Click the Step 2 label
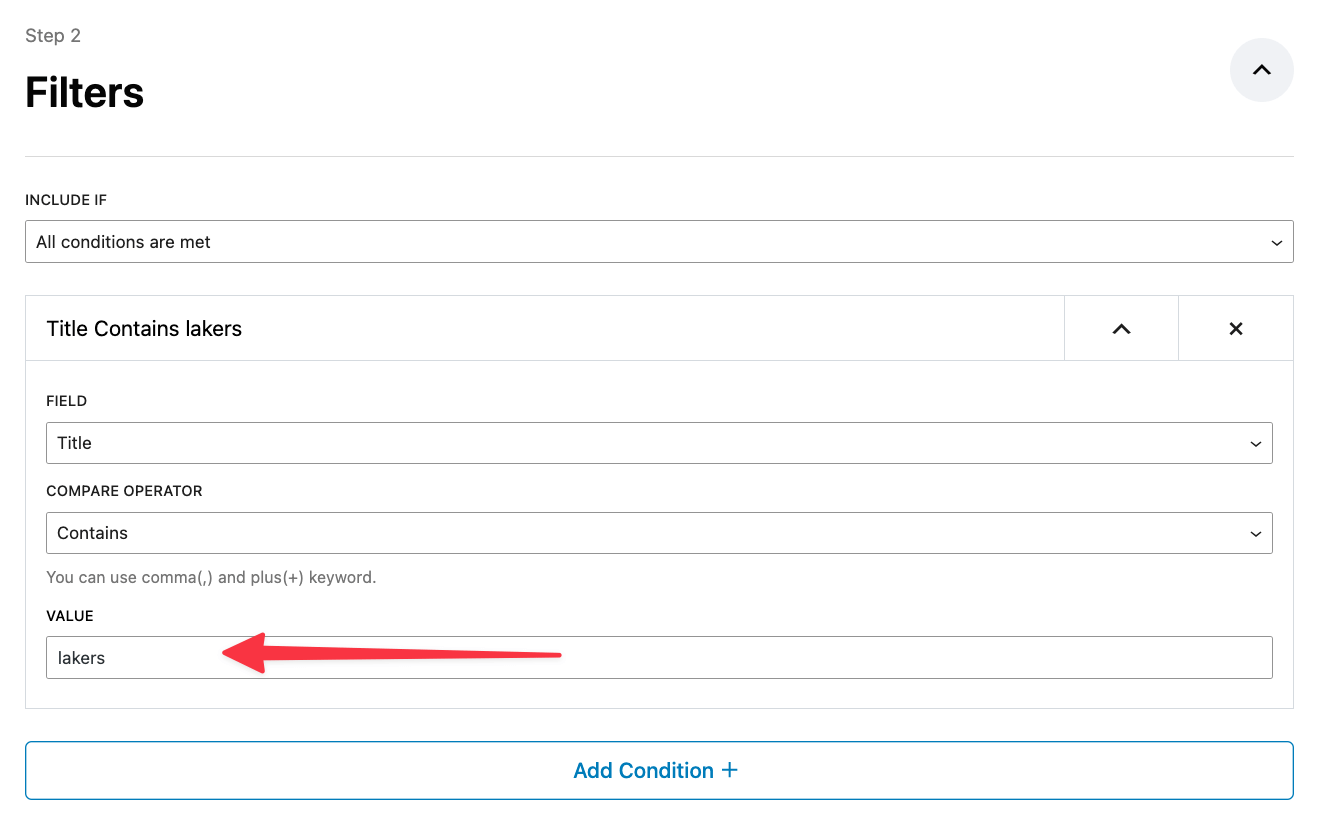Viewport: 1318px width, 827px height. [x=53, y=36]
